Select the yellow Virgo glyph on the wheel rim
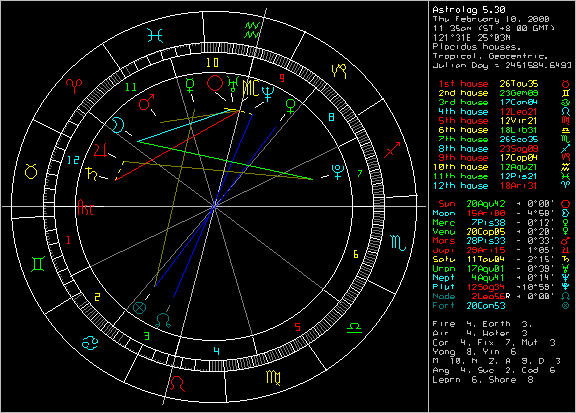The width and height of the screenshot is (576, 413). 273,378
